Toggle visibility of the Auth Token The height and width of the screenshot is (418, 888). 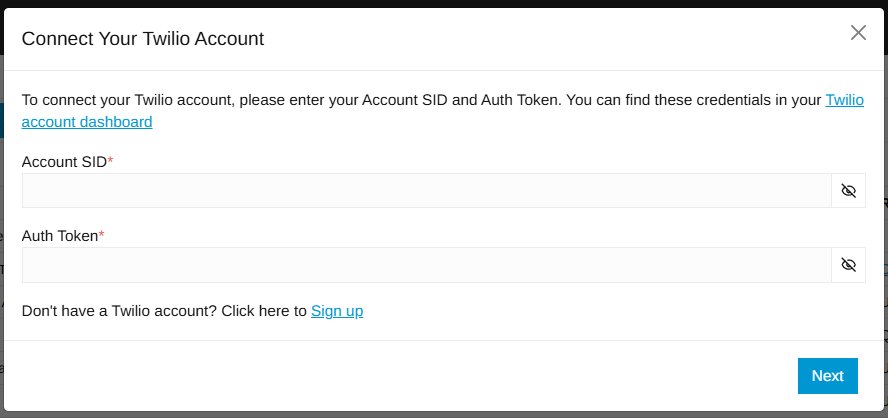click(x=848, y=265)
